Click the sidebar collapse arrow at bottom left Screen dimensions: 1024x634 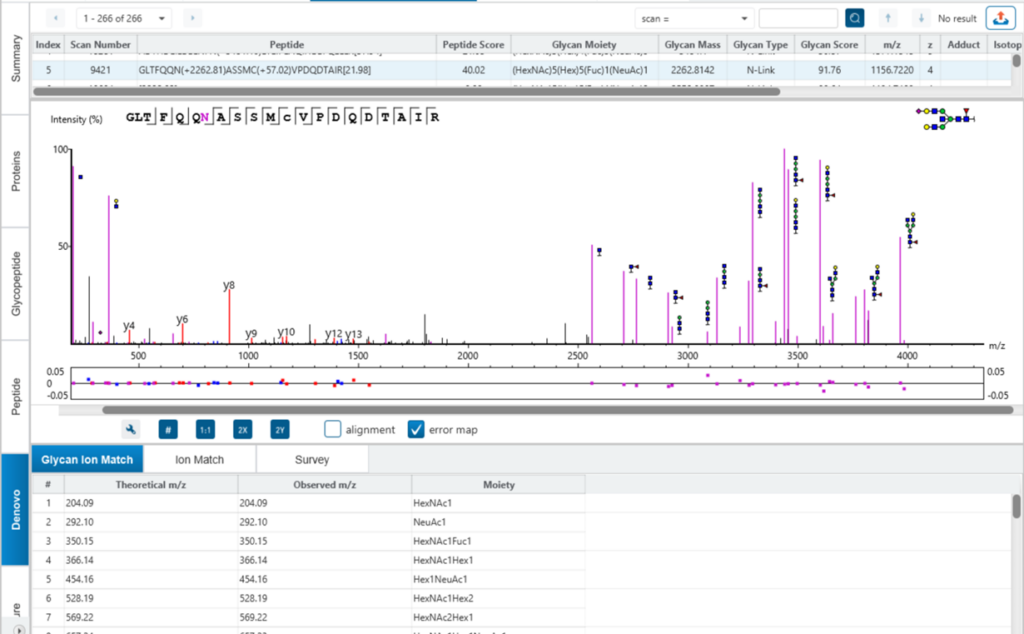(x=20, y=629)
